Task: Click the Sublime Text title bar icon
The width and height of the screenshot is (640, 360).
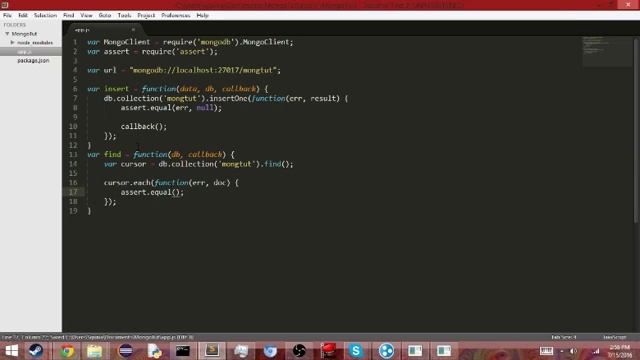Action: [5, 5]
